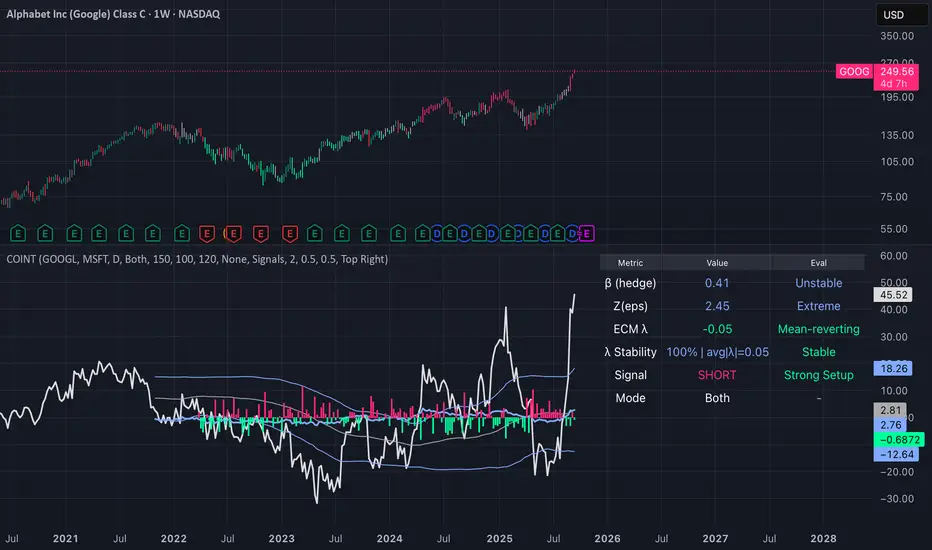Click the 18.26 upper band value label
Viewport: 932px width, 550px height.
[893, 369]
